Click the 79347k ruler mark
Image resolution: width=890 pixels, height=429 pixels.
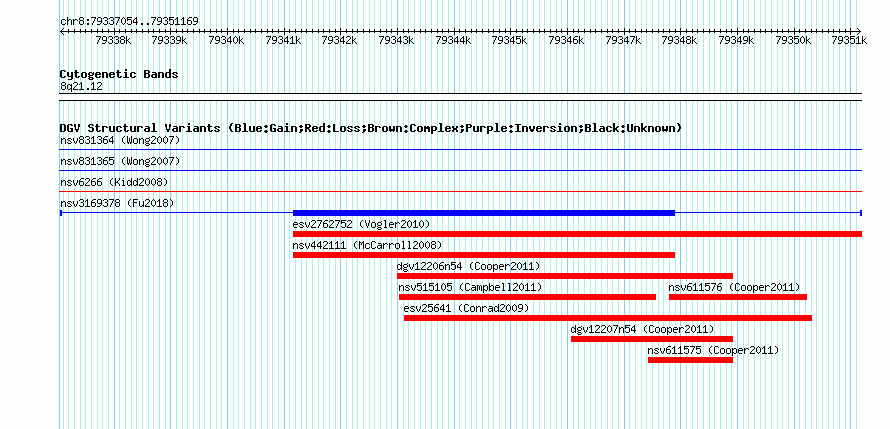pyautogui.click(x=623, y=40)
